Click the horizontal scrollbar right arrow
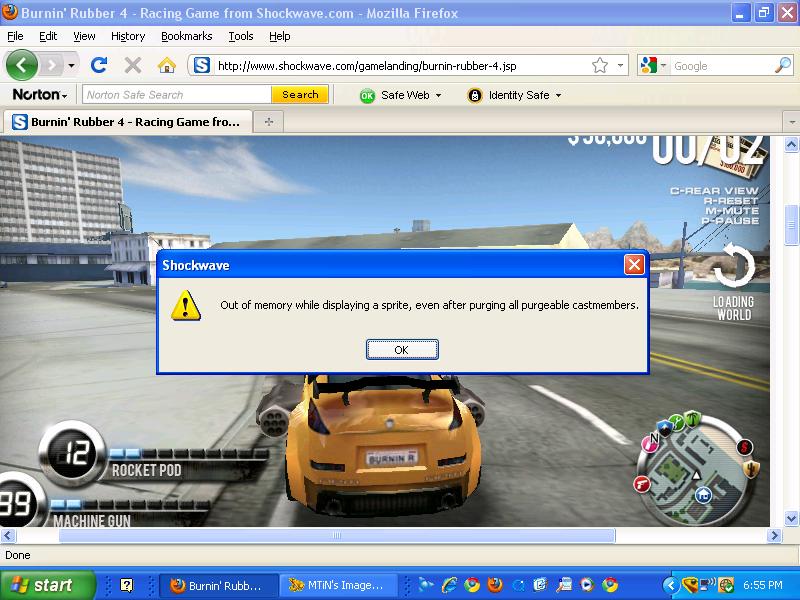The width and height of the screenshot is (800, 600). click(774, 535)
